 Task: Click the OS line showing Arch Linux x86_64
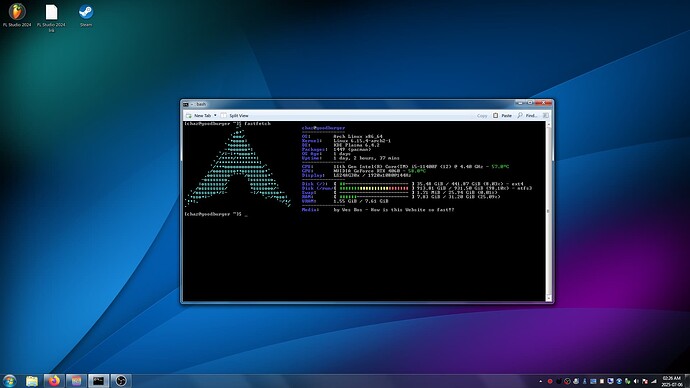pyautogui.click(x=342, y=136)
